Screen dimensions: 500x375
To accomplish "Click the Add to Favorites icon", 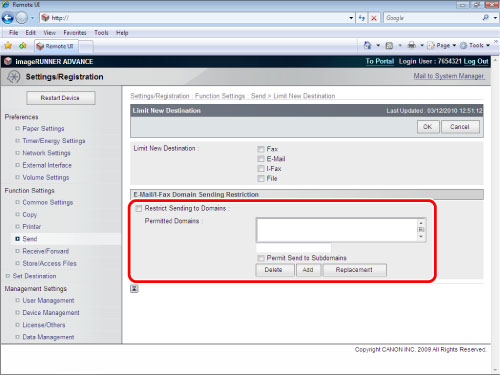I will point(22,46).
